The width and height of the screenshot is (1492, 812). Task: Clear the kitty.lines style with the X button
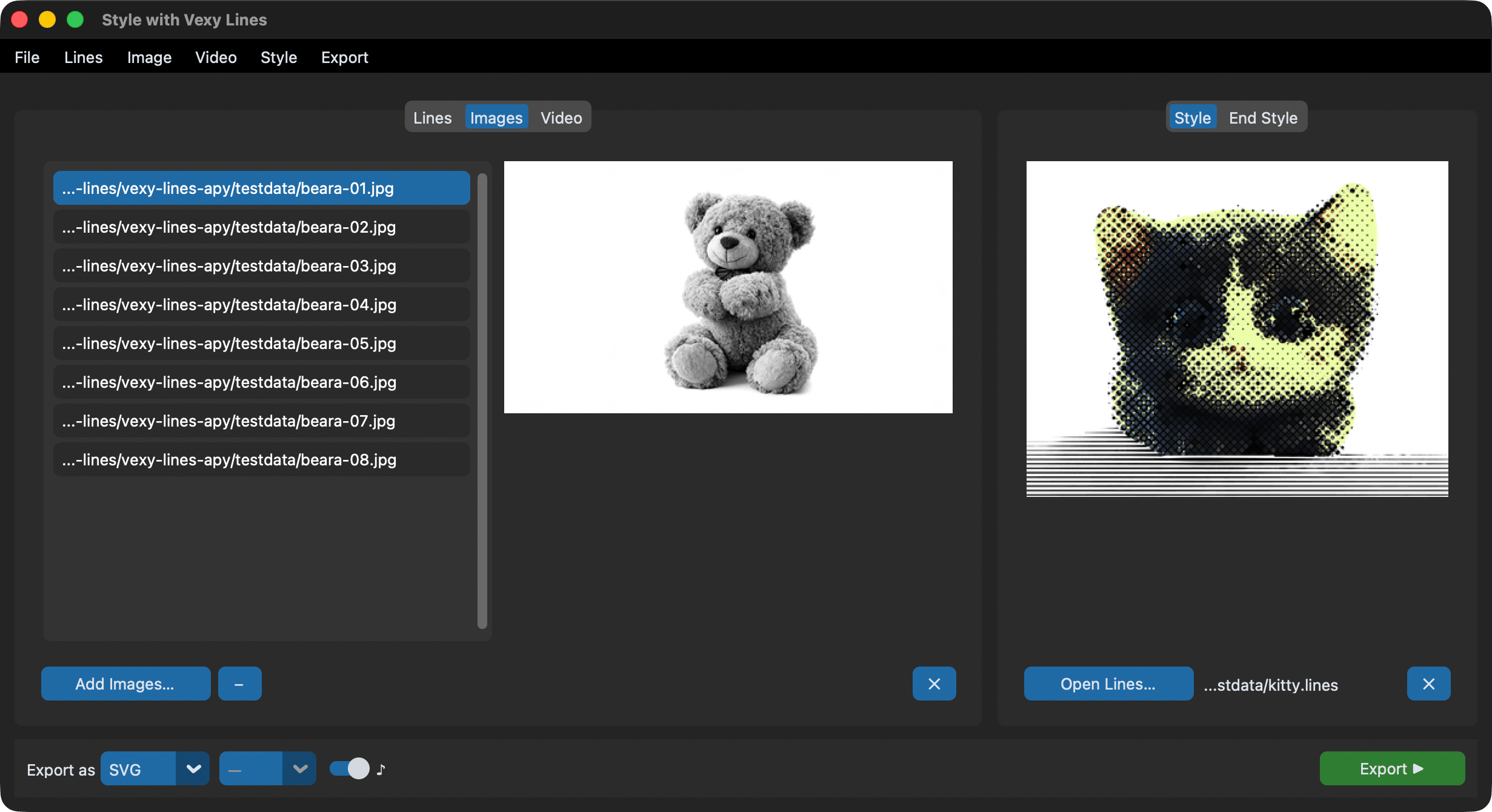coord(1428,684)
